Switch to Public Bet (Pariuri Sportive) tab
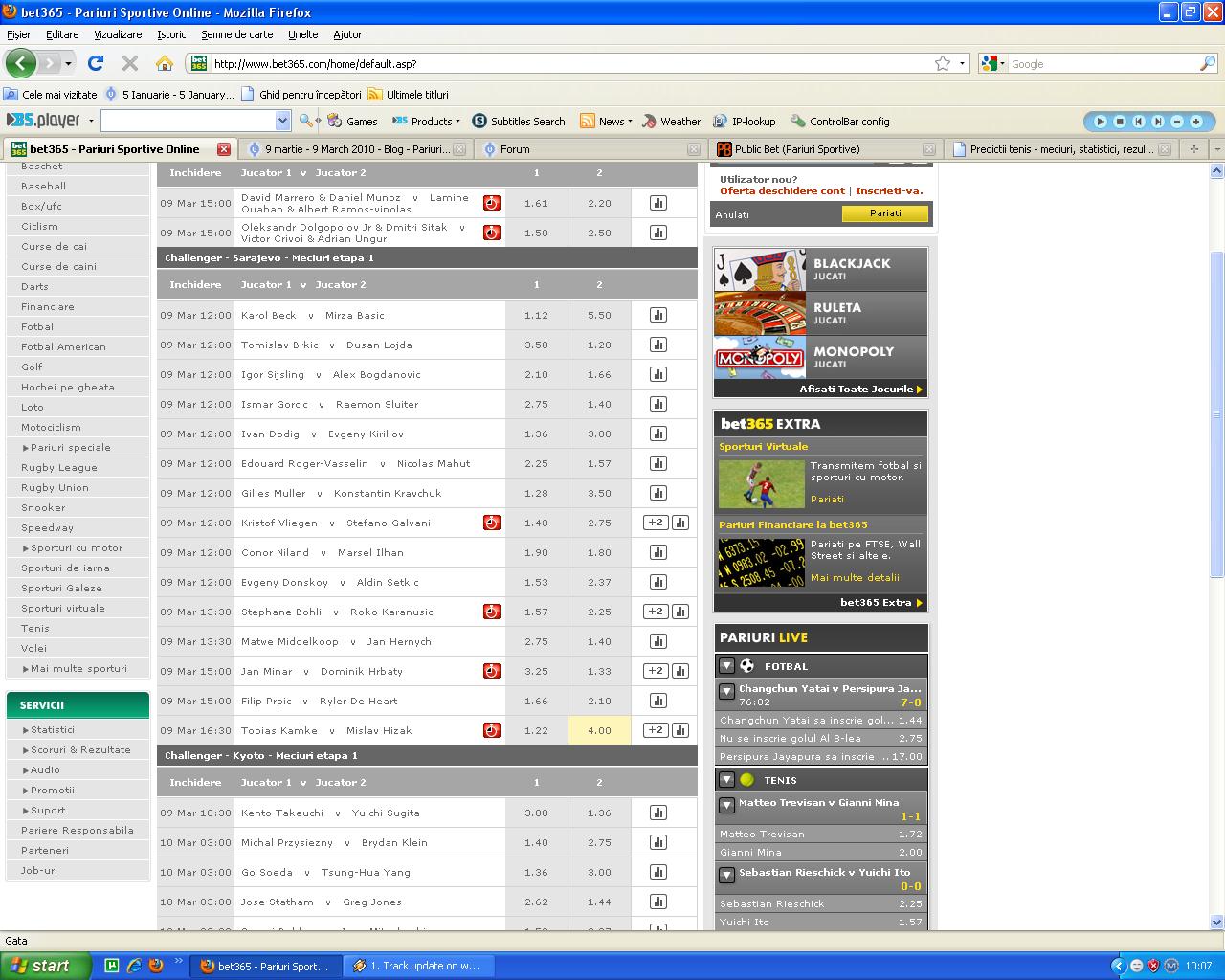 825,149
